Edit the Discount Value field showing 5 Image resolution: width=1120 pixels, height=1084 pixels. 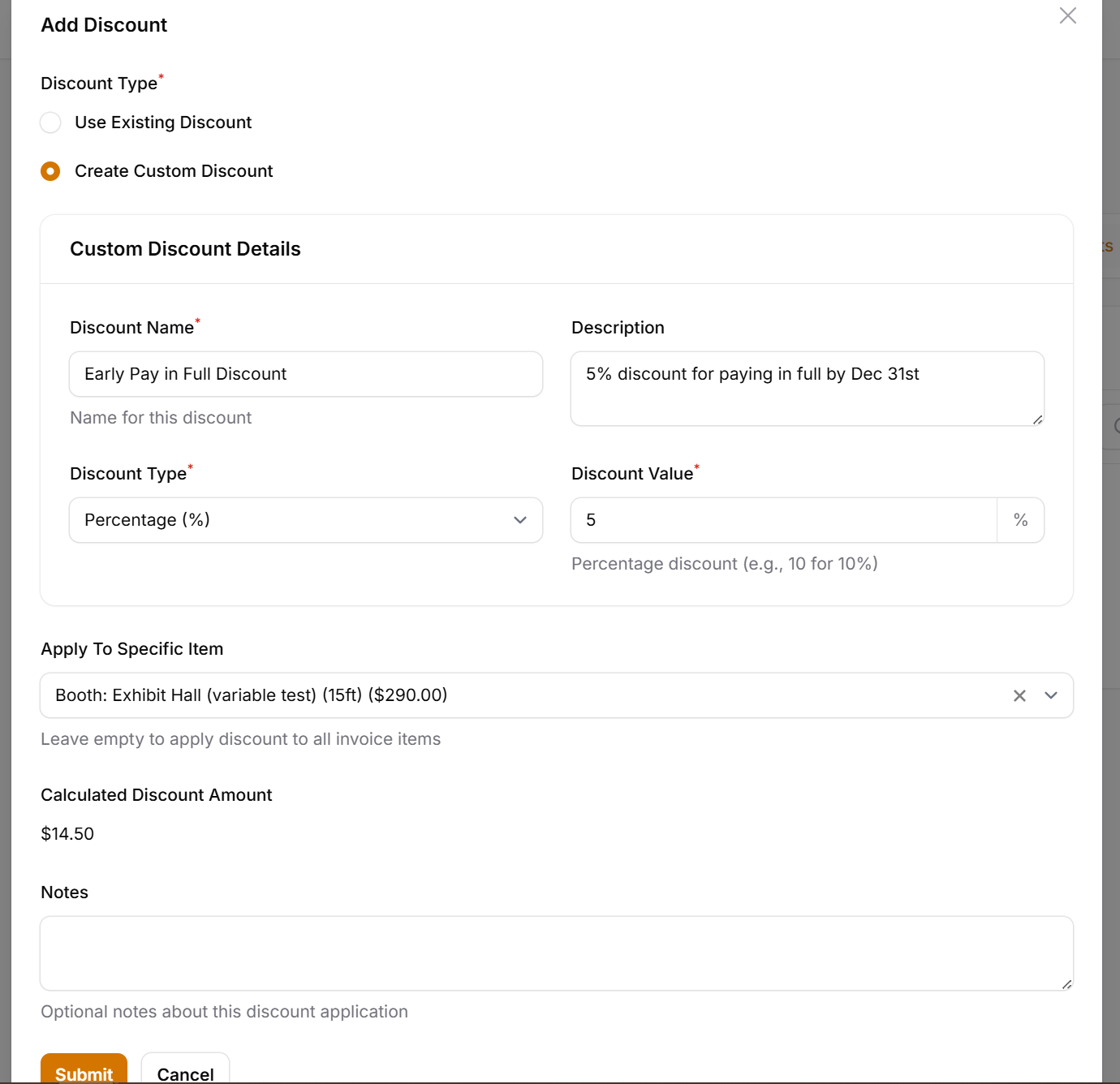[x=783, y=520]
